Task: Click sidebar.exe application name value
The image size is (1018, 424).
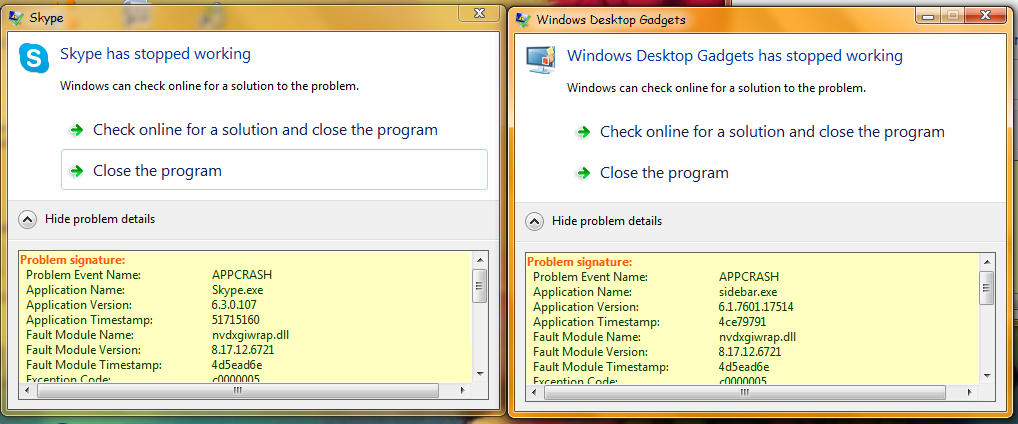Action: click(747, 292)
